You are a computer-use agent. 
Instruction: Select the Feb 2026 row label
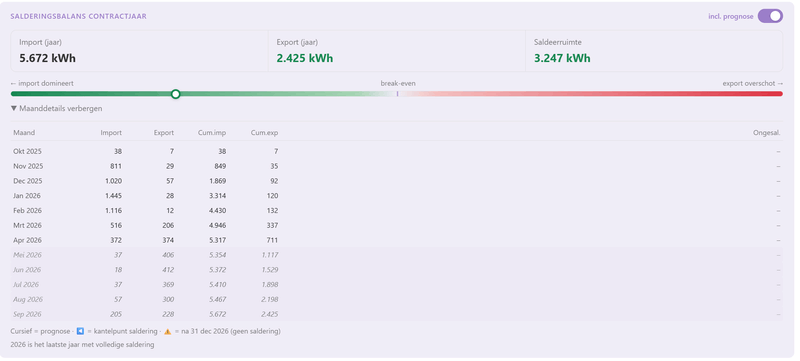click(28, 211)
